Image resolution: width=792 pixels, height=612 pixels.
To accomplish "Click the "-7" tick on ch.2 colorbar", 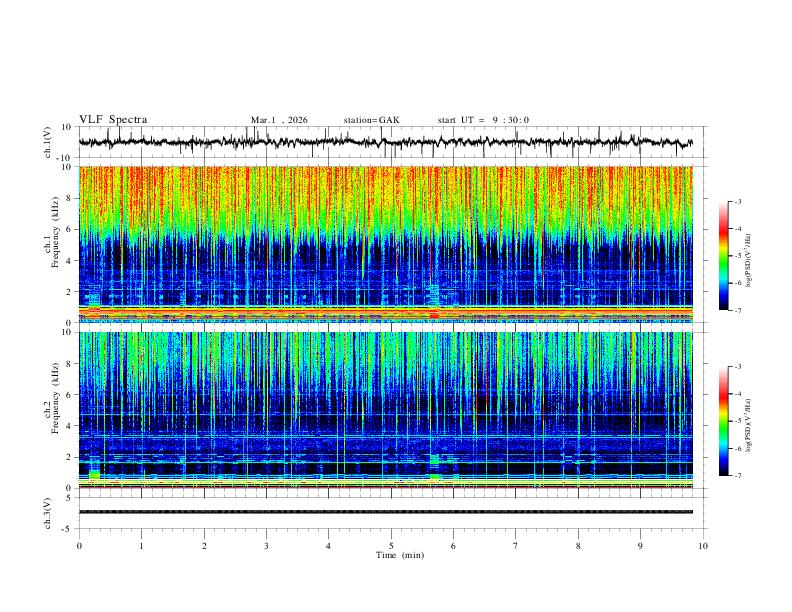I will coord(737,476).
